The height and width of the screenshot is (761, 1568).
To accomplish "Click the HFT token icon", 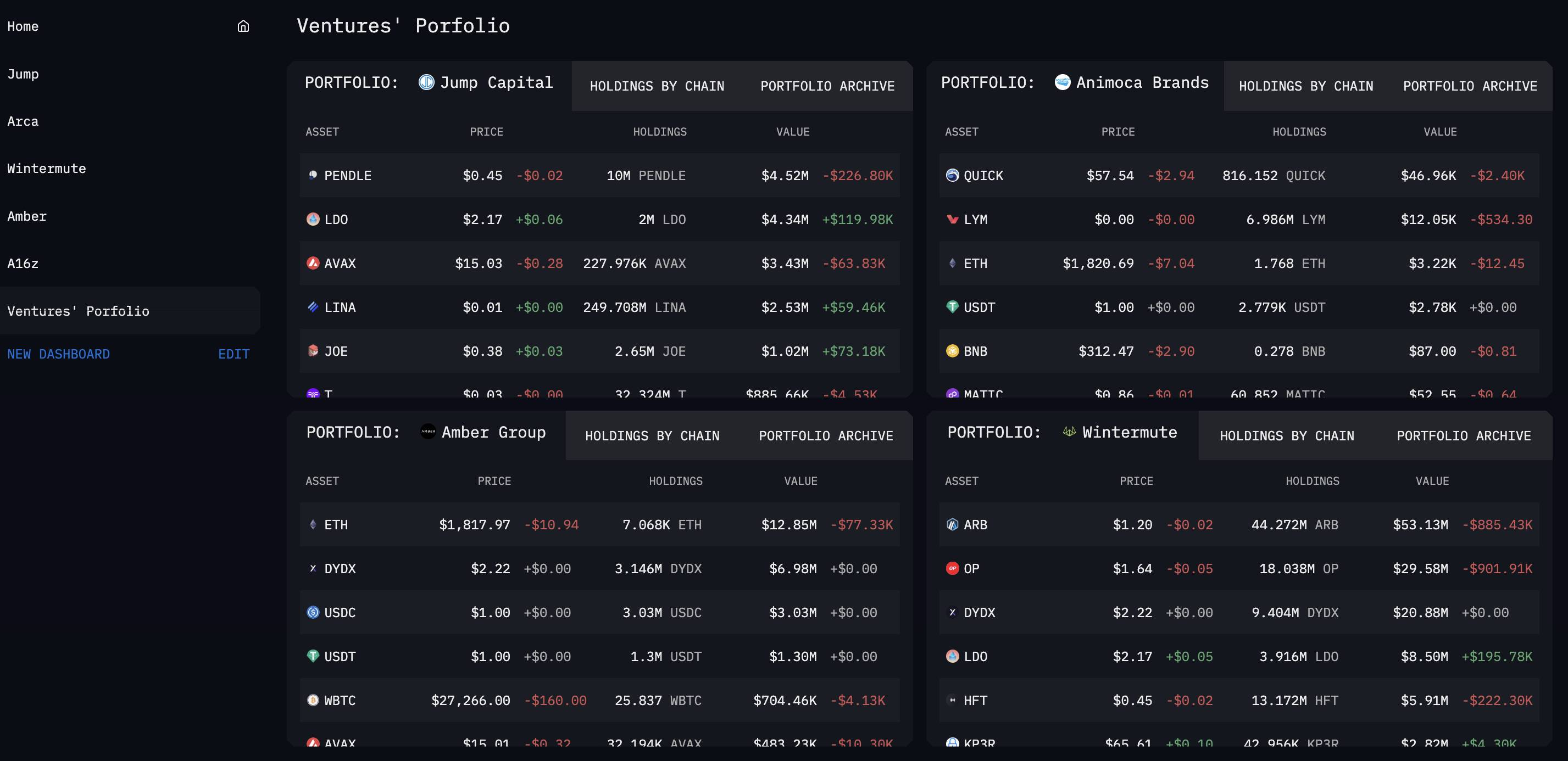I will pyautogui.click(x=953, y=700).
